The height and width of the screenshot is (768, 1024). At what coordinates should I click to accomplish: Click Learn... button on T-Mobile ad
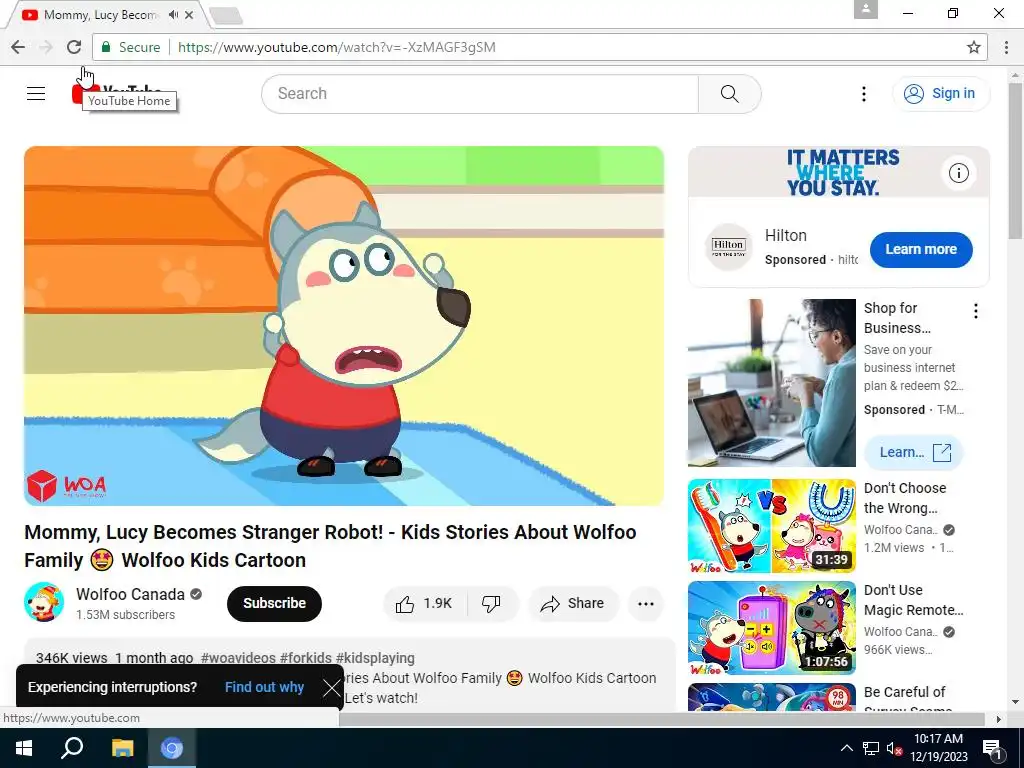tap(914, 453)
